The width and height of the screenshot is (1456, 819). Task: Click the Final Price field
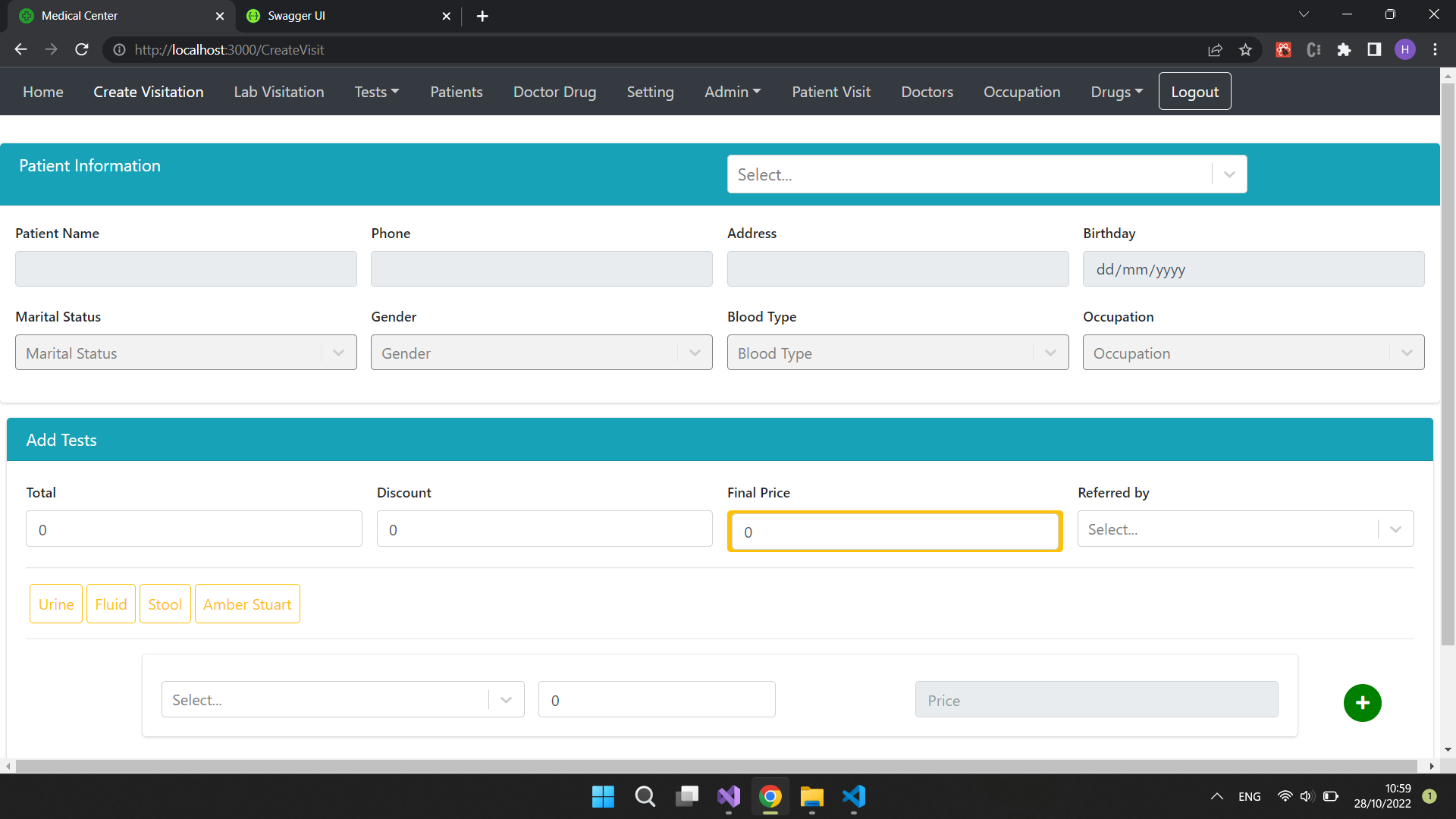tap(895, 532)
